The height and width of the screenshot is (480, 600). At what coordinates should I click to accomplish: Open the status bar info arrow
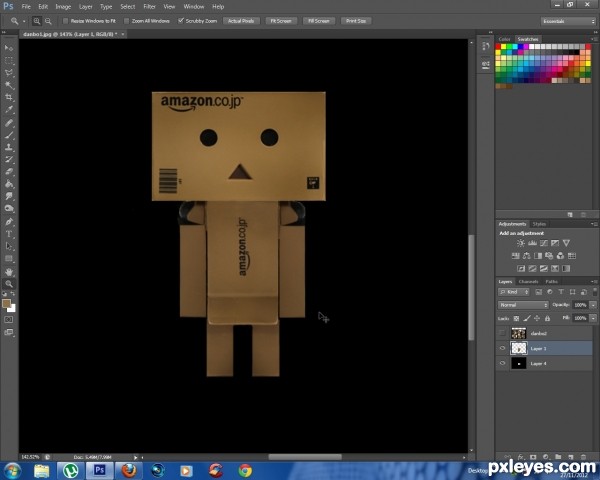[x=135, y=457]
